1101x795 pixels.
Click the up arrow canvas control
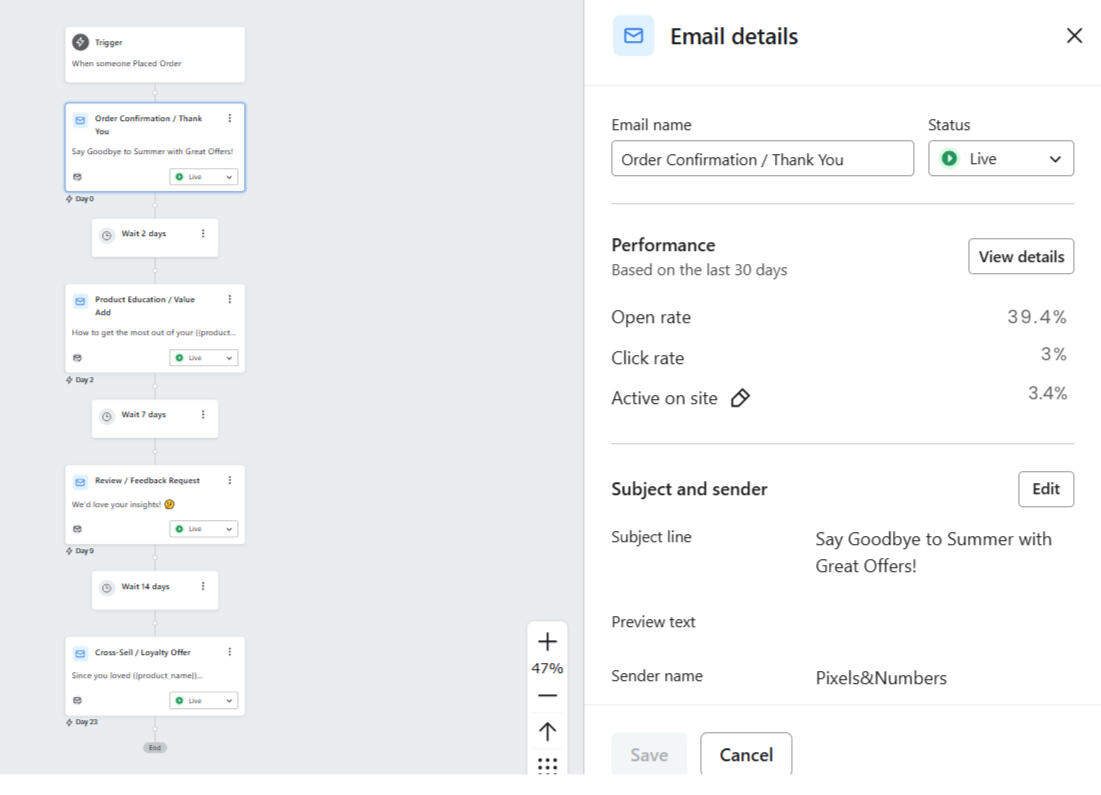tap(547, 731)
